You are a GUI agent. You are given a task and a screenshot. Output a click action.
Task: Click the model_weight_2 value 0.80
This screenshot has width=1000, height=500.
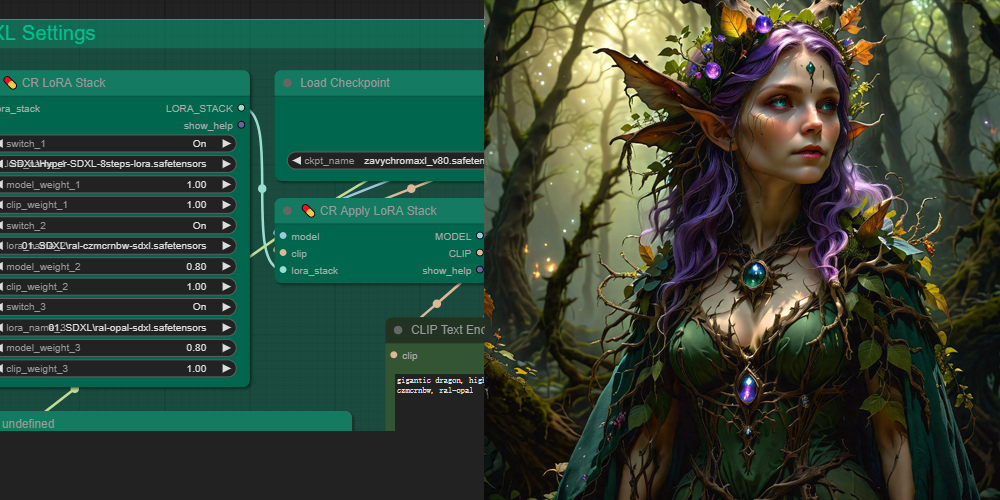tap(196, 266)
